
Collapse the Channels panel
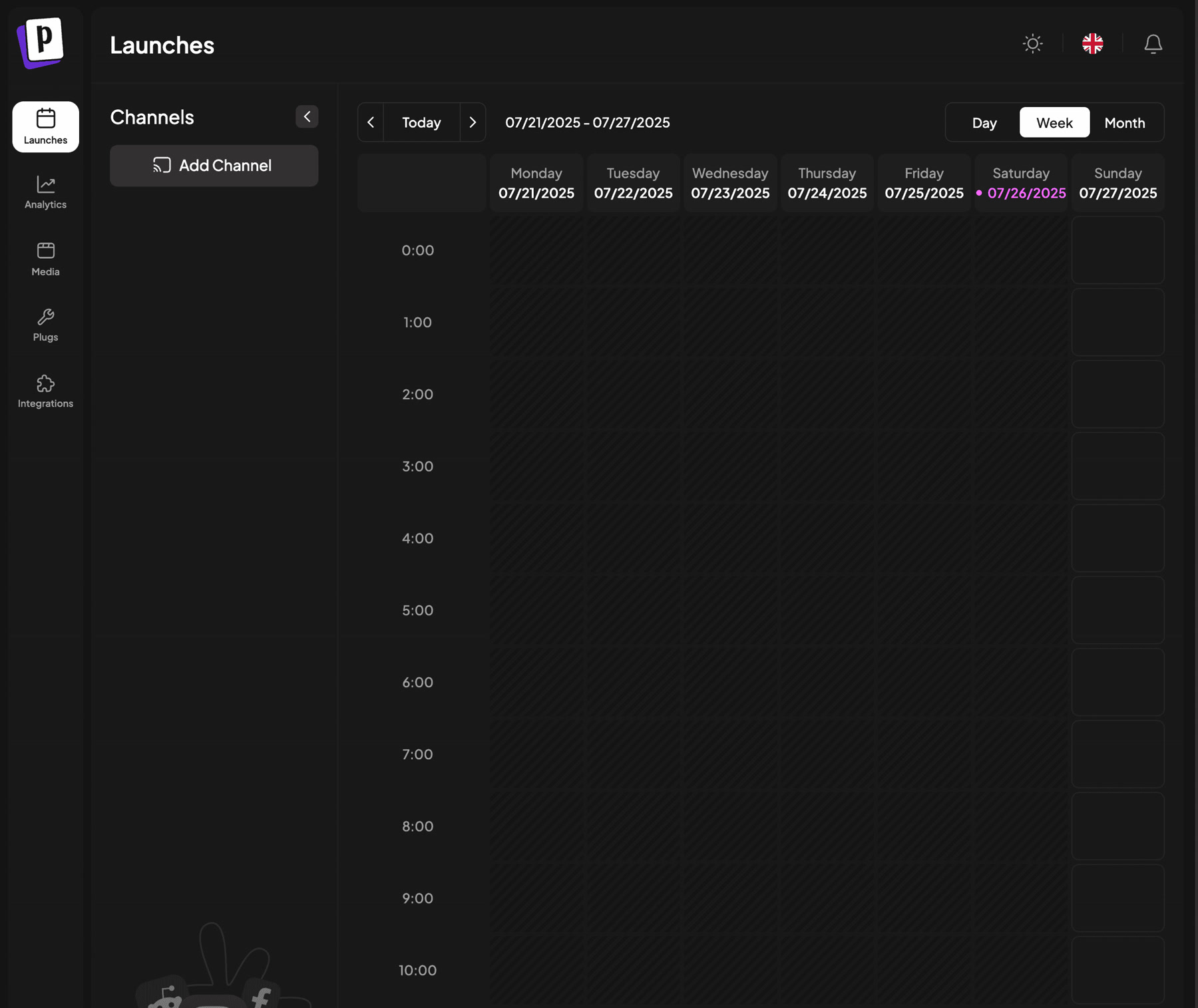(x=307, y=117)
